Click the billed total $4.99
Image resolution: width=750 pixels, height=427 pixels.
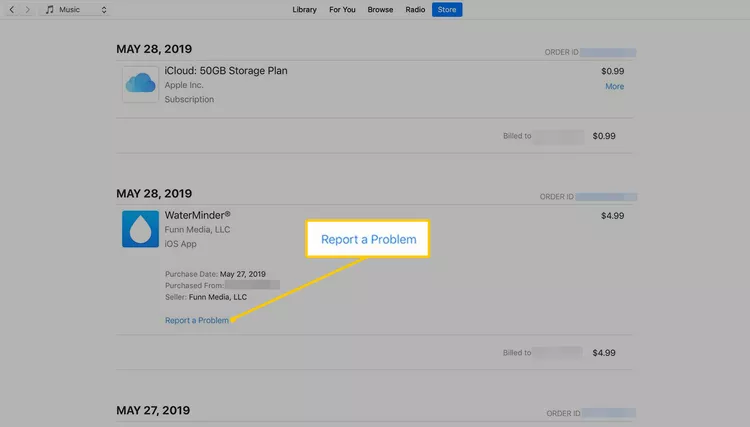[604, 353]
